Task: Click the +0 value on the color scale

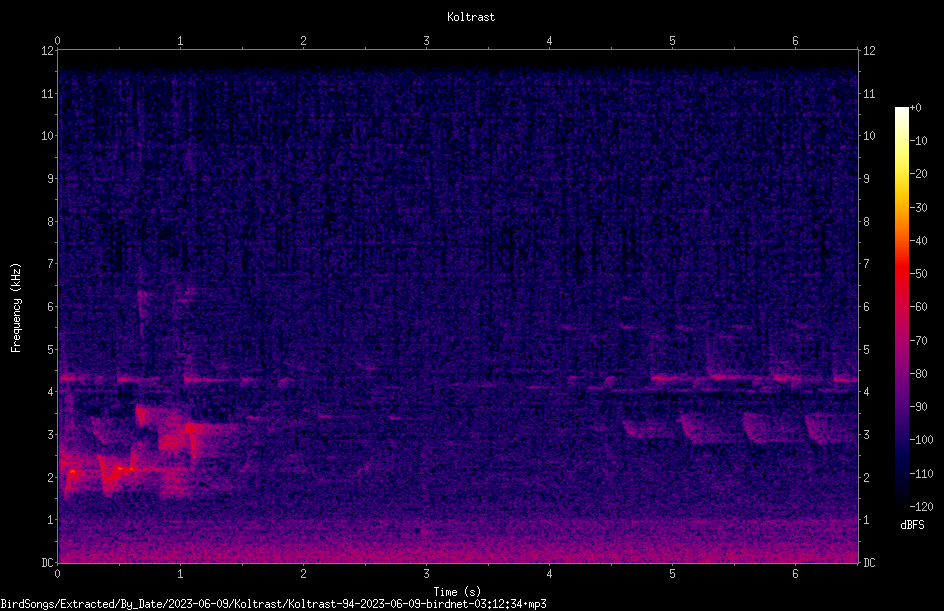Action: pyautogui.click(x=915, y=108)
